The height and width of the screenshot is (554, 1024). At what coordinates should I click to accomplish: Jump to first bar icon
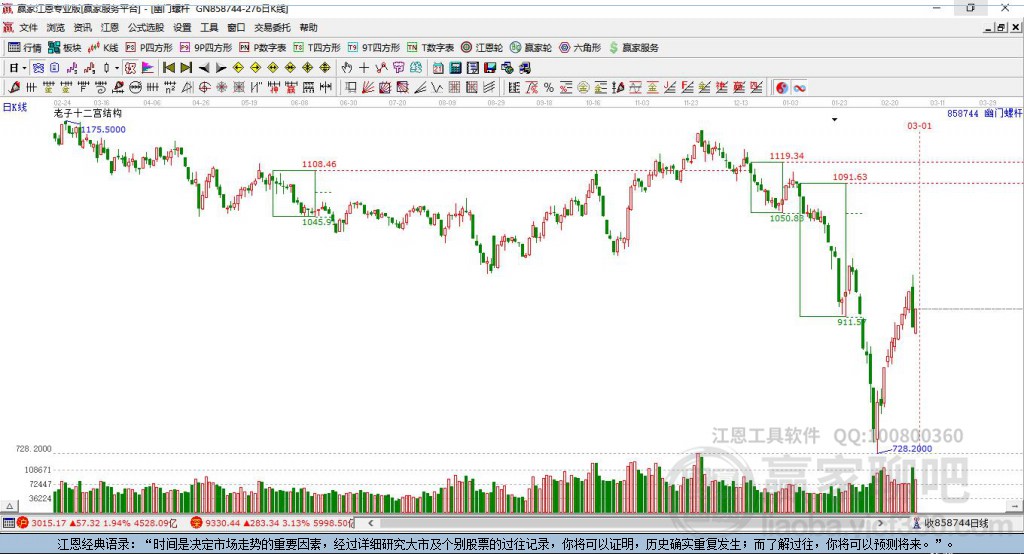click(x=168, y=68)
